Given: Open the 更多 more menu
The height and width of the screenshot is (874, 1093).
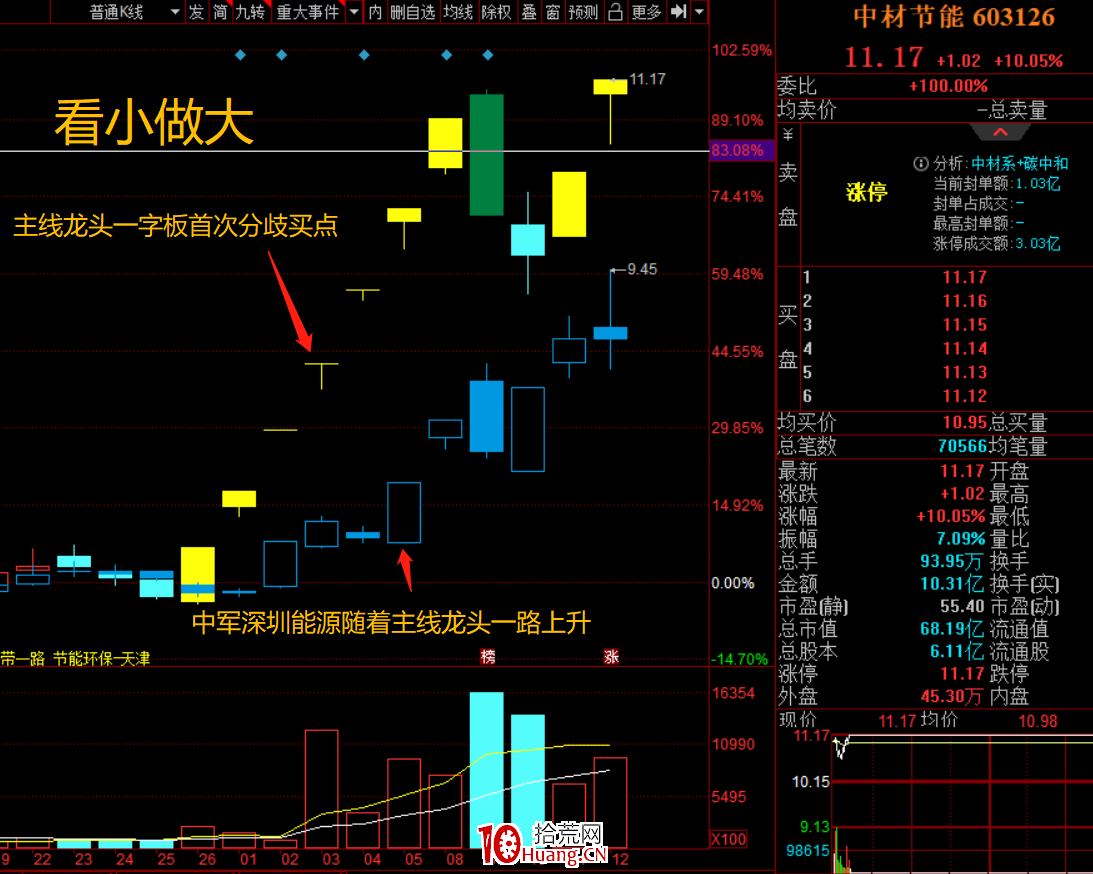Looking at the screenshot, I should click(645, 13).
